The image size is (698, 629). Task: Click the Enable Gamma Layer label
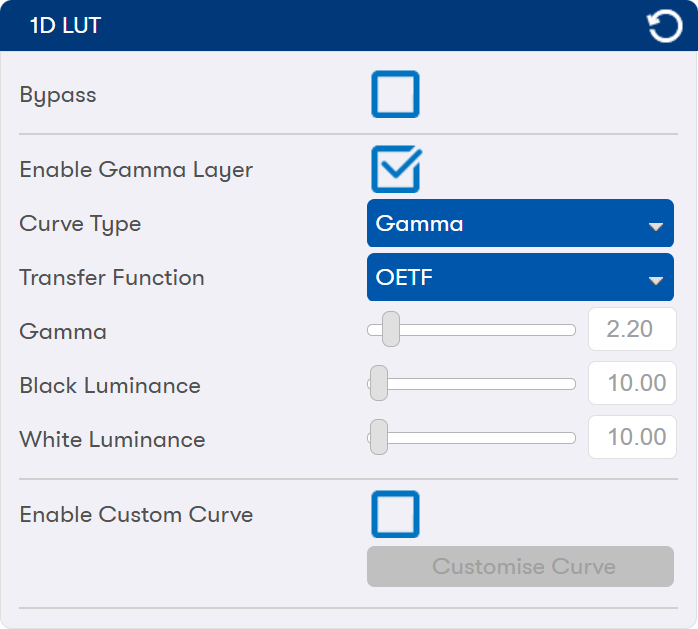(x=136, y=169)
